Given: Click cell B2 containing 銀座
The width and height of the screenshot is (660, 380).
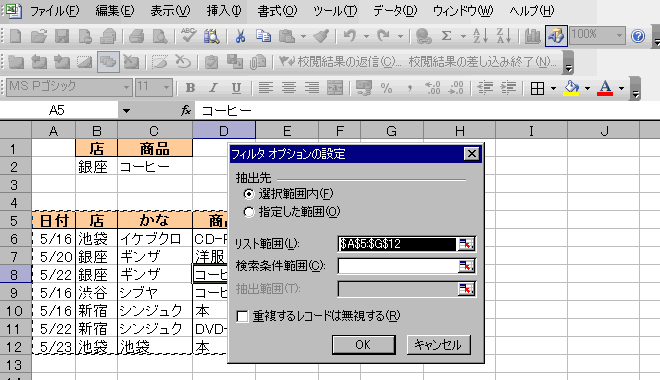Looking at the screenshot, I should (96, 167).
